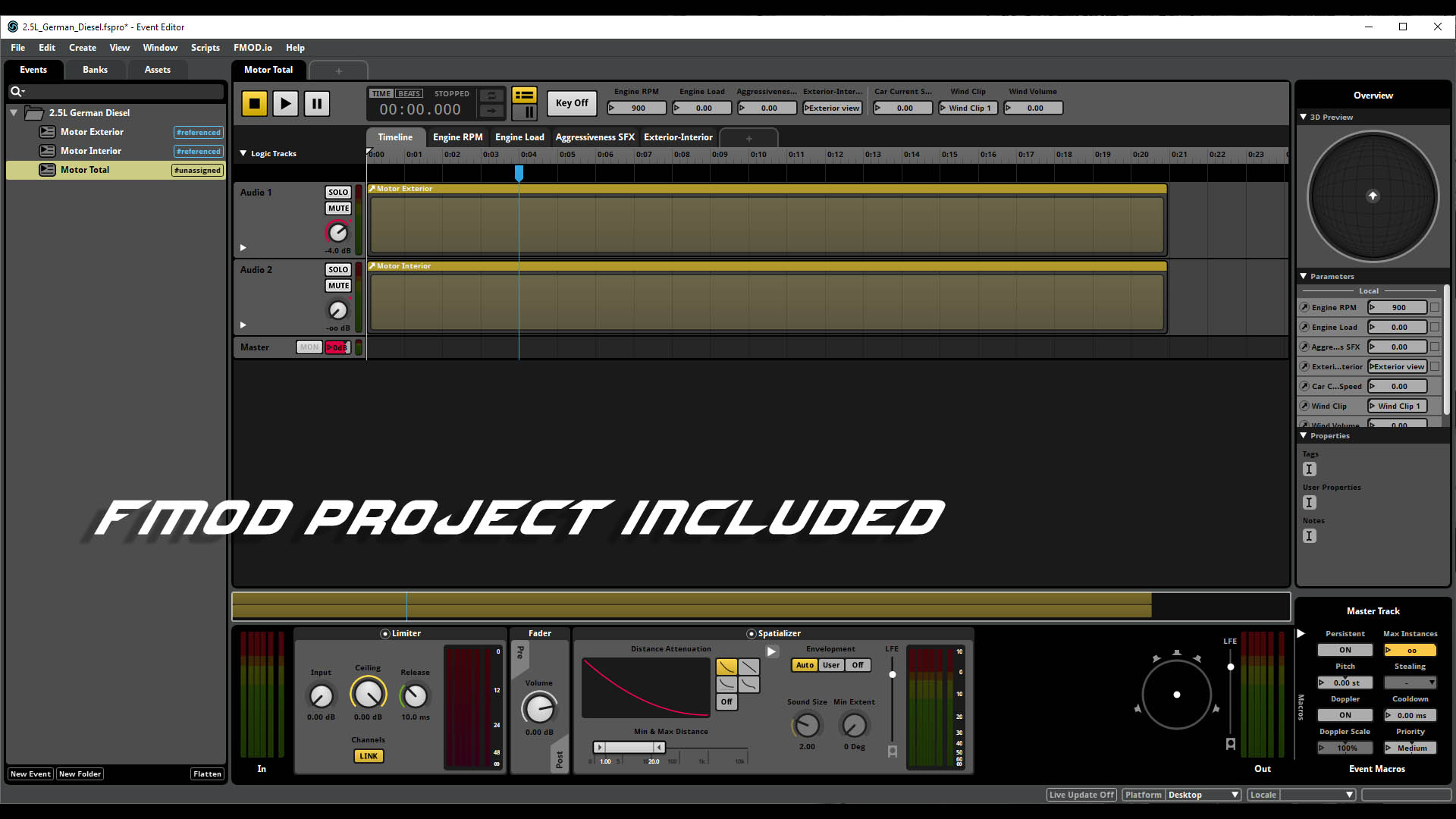The height and width of the screenshot is (819, 1456).
Task: Open the Engine RPM parameter tab
Action: point(457,137)
